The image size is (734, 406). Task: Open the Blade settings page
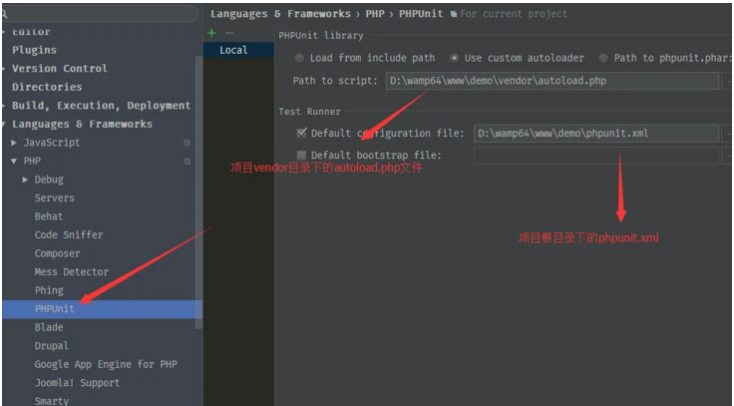[49, 327]
